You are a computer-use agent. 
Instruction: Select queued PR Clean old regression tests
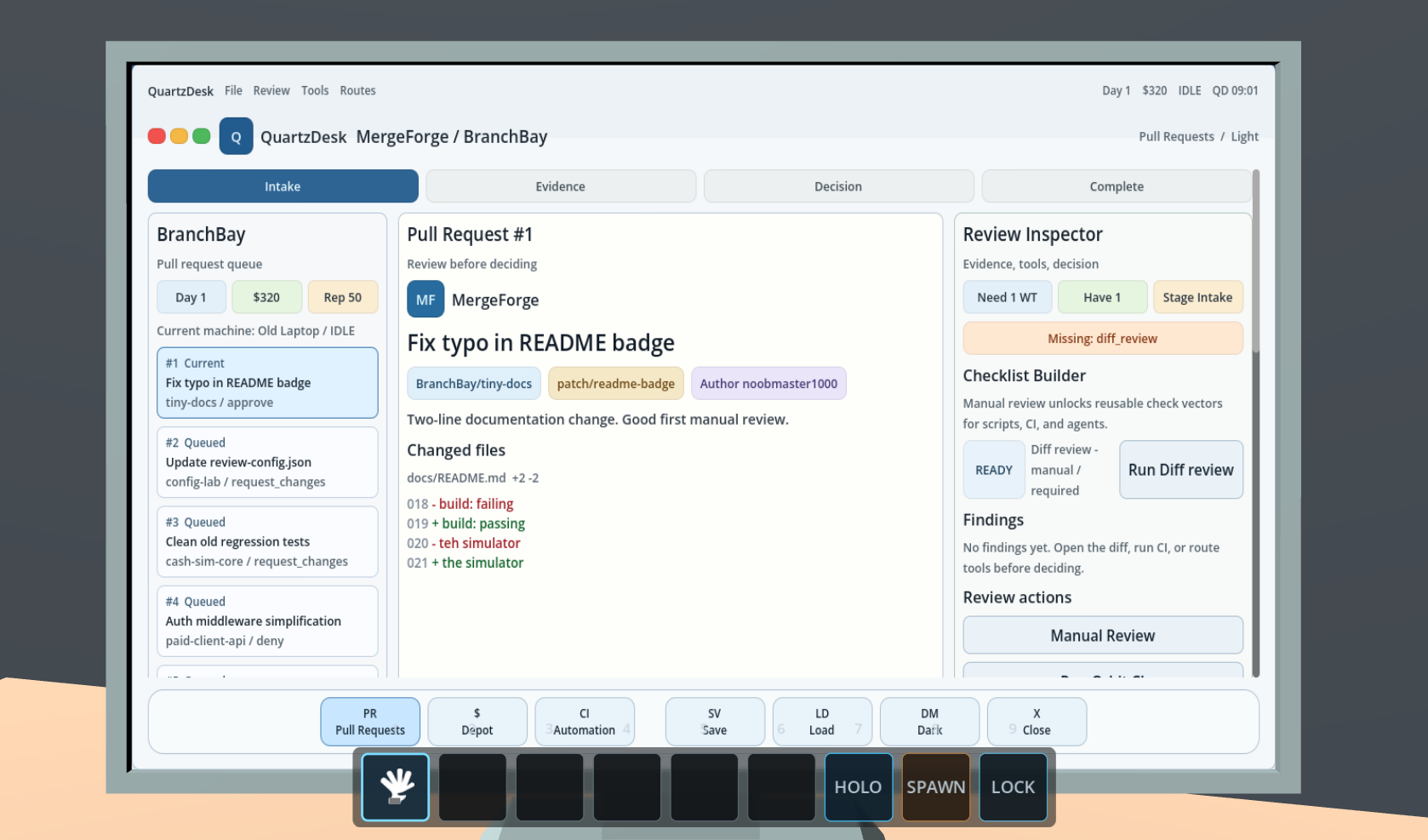click(267, 541)
